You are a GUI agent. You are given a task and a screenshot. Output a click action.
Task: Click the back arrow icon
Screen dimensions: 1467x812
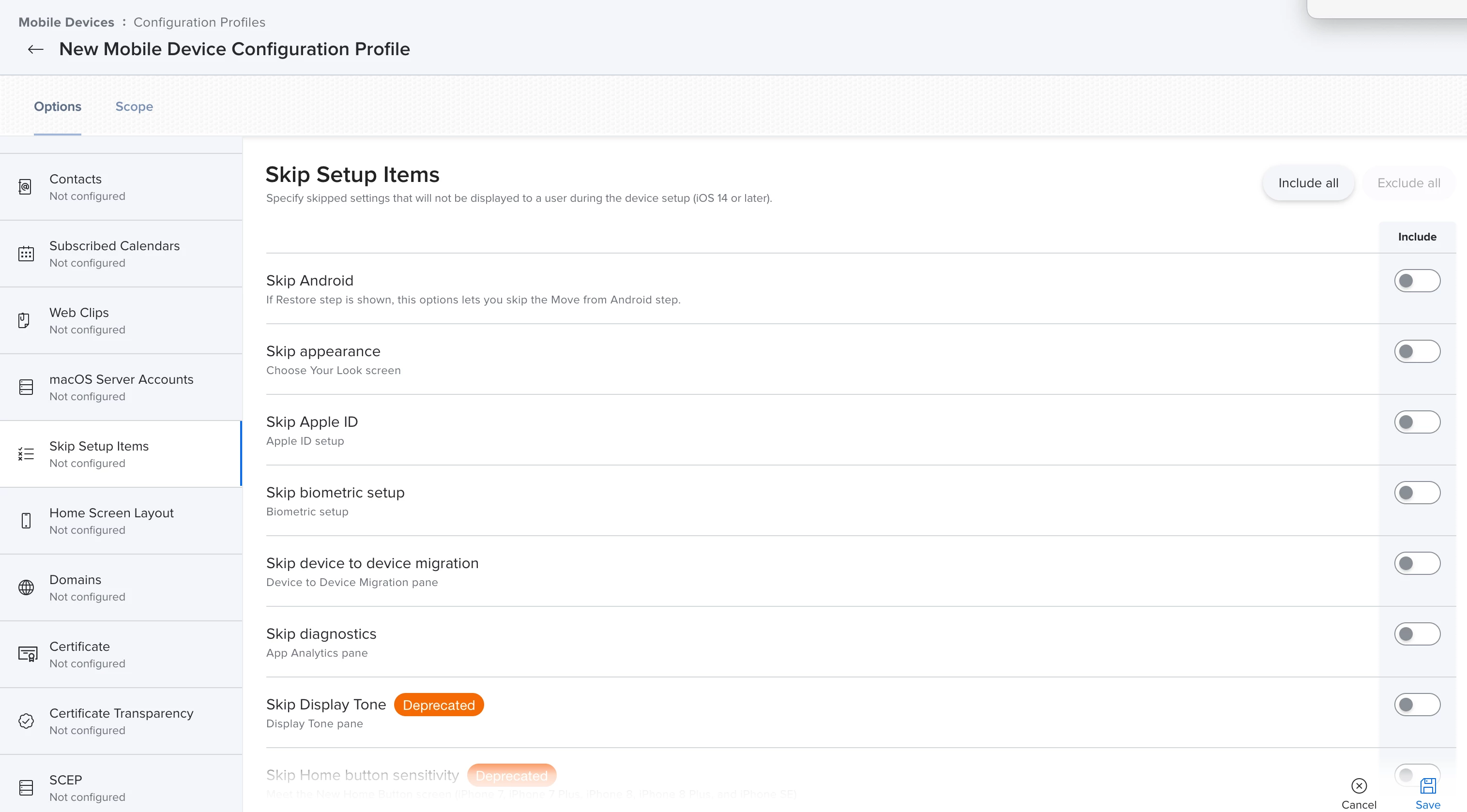click(35, 49)
